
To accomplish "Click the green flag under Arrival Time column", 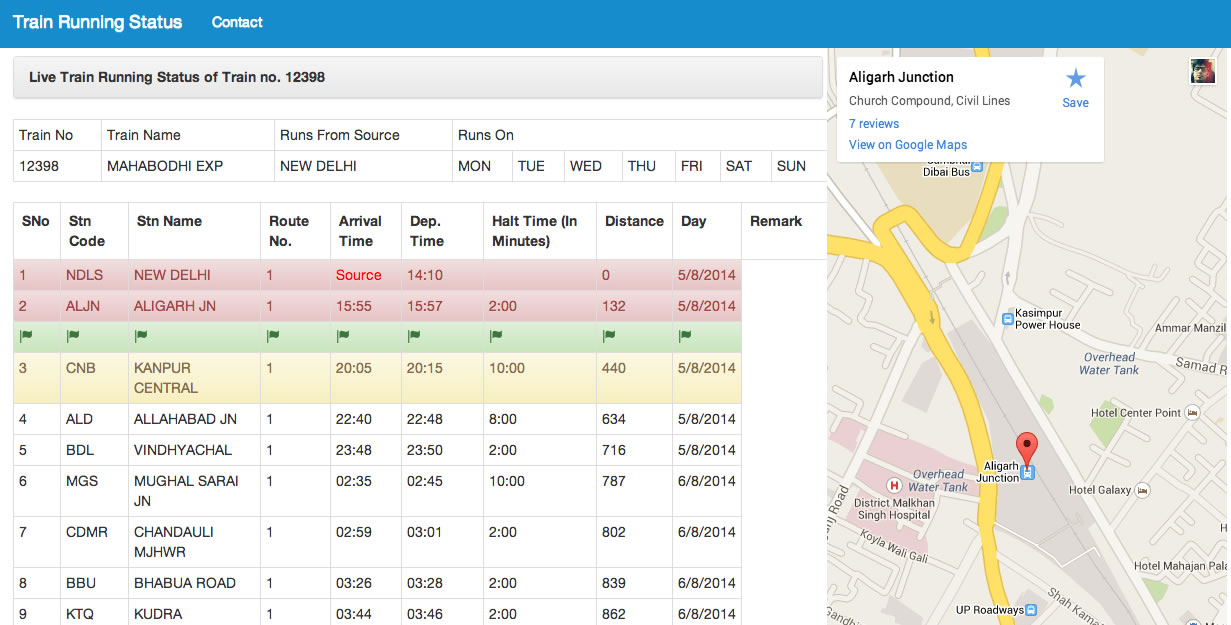I will coord(342,336).
